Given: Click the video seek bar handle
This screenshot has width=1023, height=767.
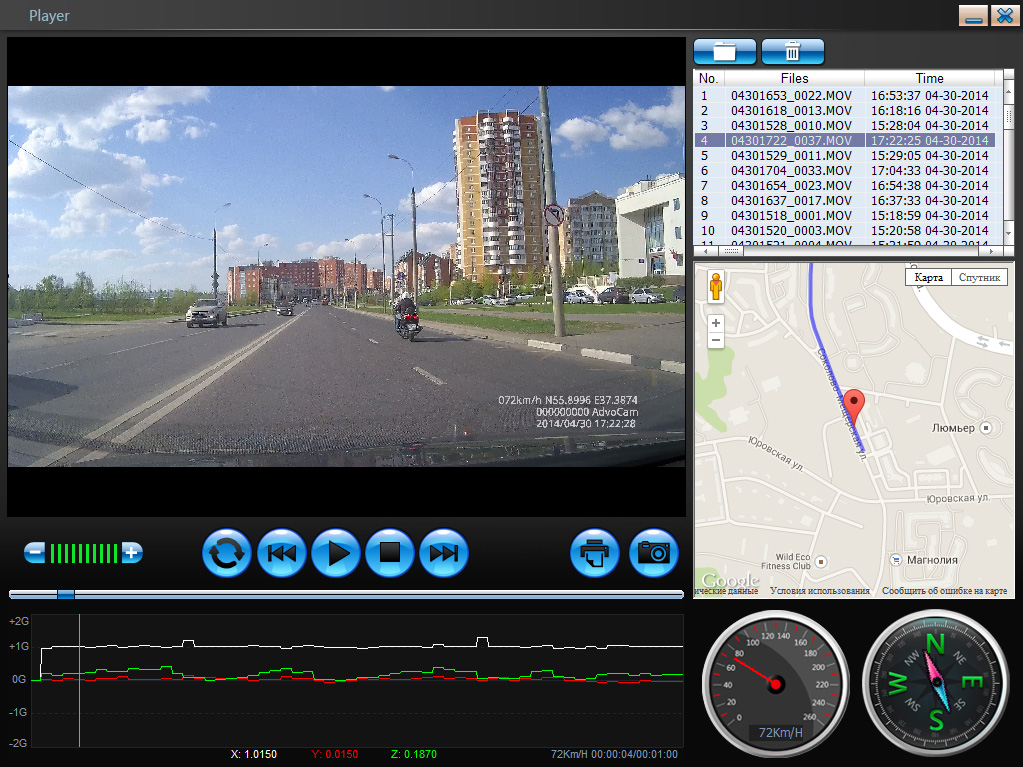Looking at the screenshot, I should click(66, 594).
